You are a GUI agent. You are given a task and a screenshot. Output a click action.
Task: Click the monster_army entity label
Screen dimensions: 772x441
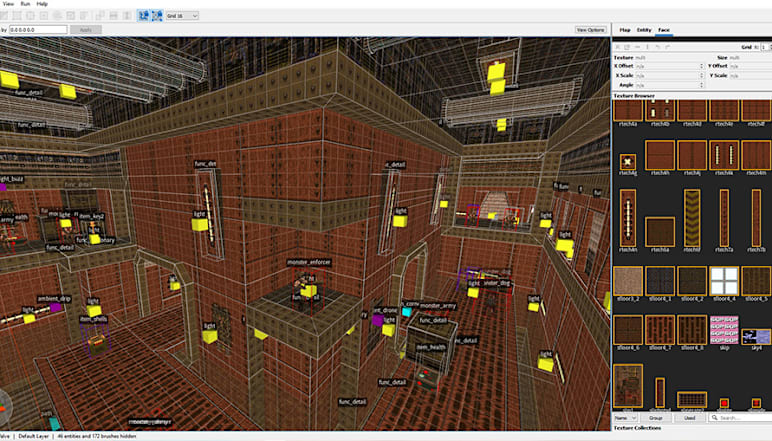438,306
